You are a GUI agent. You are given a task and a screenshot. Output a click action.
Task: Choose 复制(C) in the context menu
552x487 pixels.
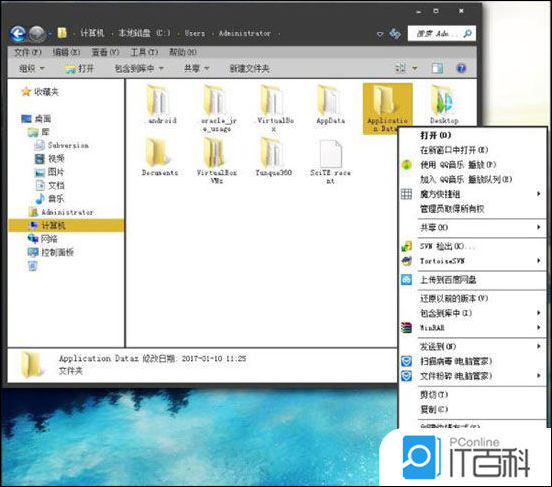472,410
